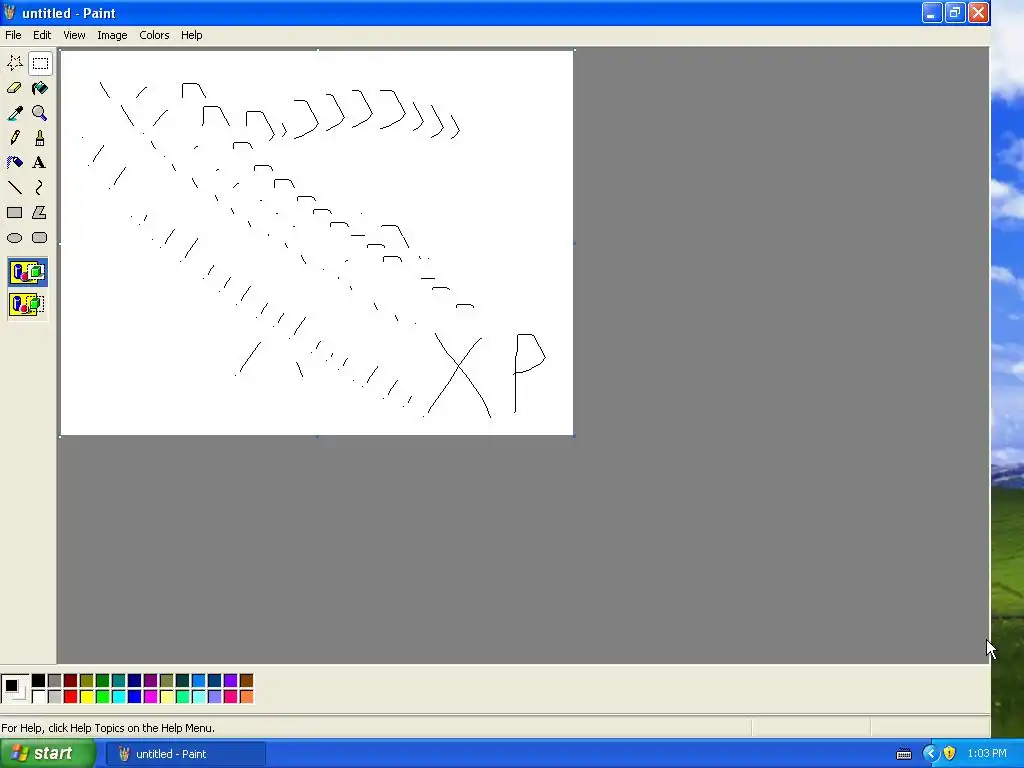This screenshot has height=768, width=1024.
Task: Select the Polygon tool
Action: [x=40, y=213]
